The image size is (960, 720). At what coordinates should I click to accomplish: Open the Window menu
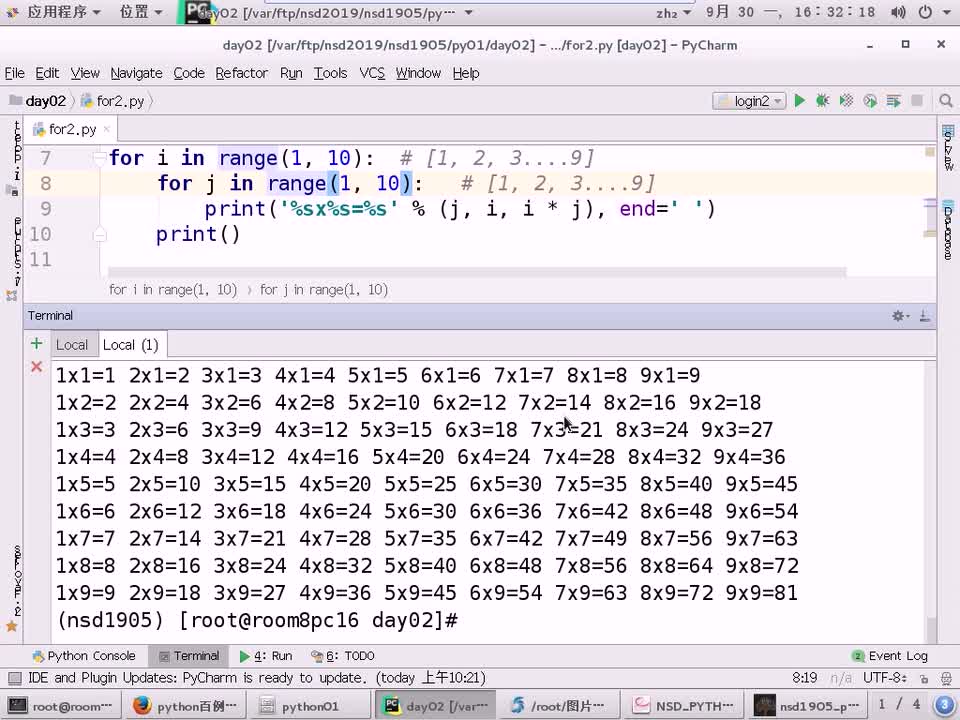pos(418,73)
